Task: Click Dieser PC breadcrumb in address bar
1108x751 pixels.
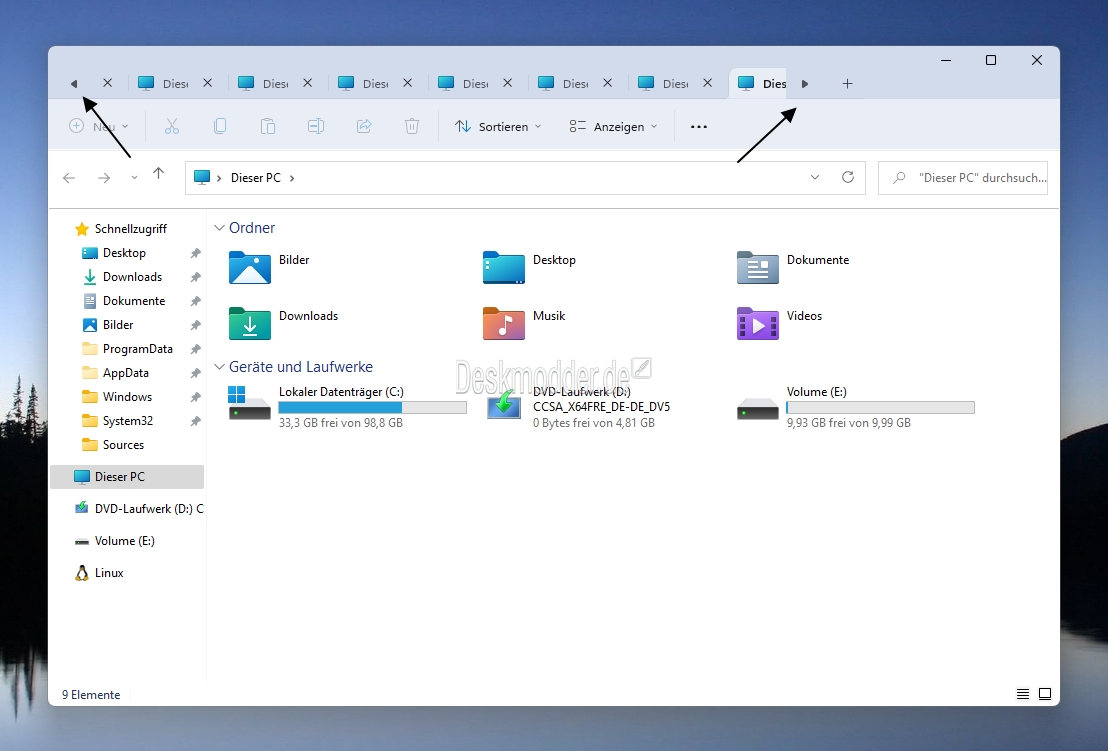Action: (x=256, y=178)
